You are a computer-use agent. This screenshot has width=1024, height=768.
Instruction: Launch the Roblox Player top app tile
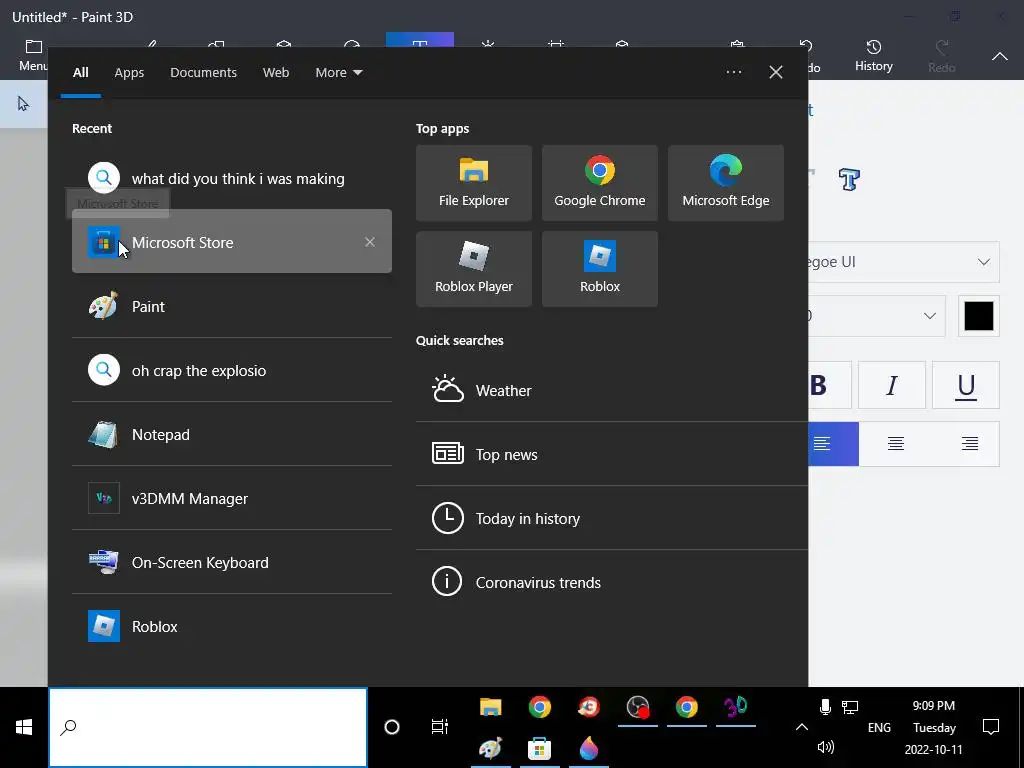point(473,268)
